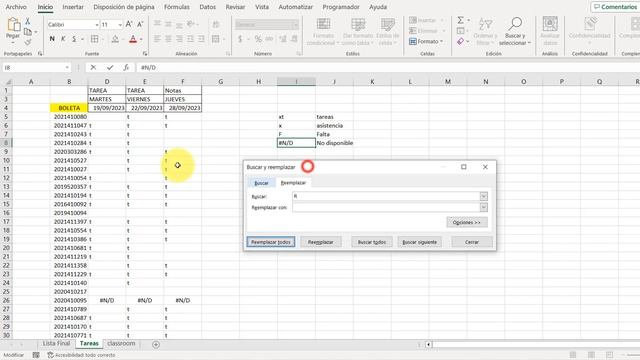
Task: Click the Reemplazar todos button
Action: [271, 242]
